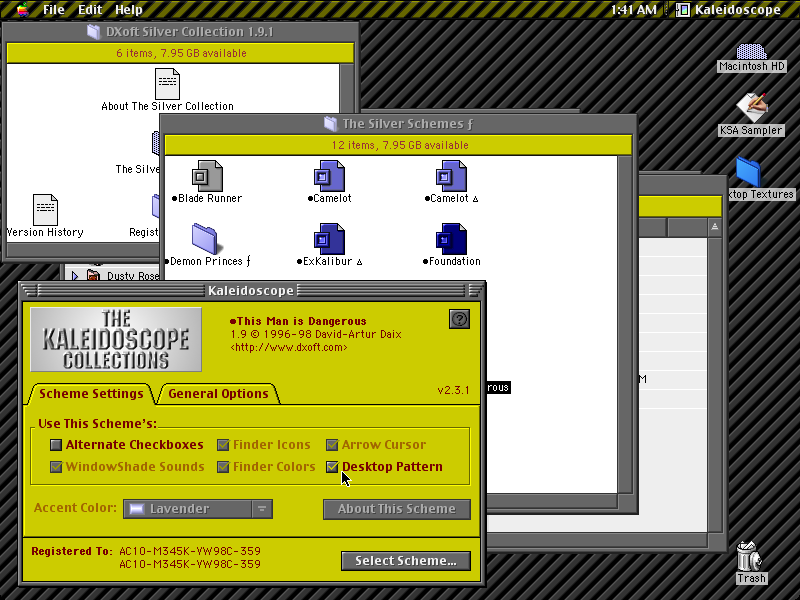The image size is (800, 600).
Task: Select the Camelot △ scheme icon
Action: pyautogui.click(x=451, y=176)
